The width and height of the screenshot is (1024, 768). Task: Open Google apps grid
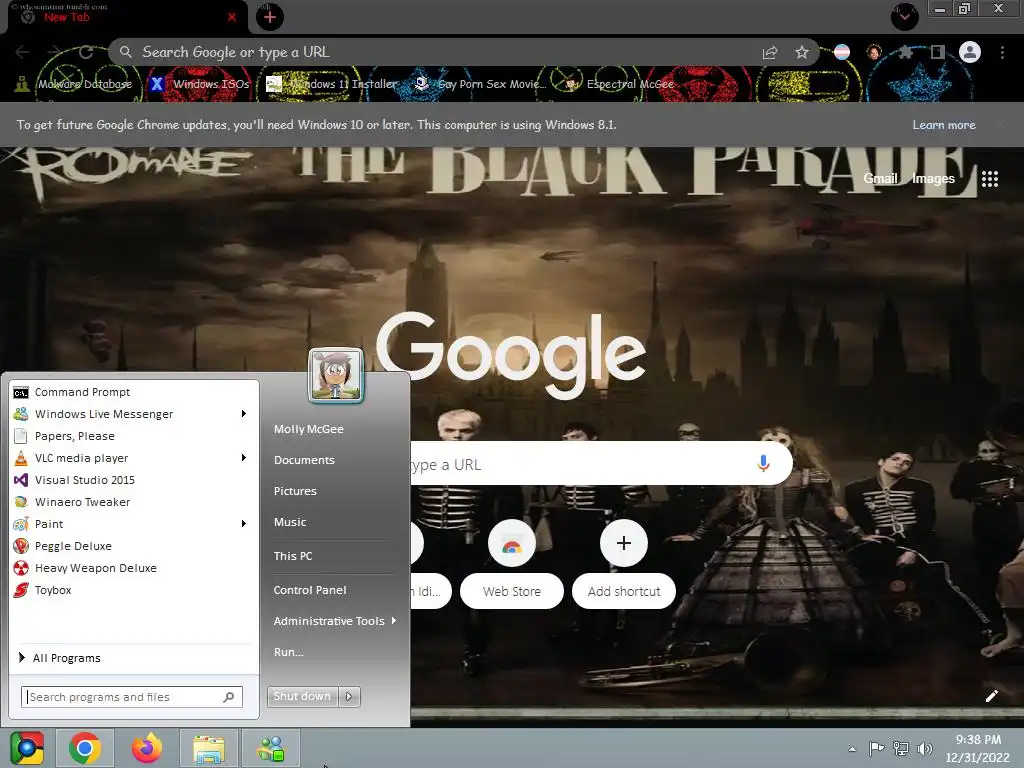point(990,179)
